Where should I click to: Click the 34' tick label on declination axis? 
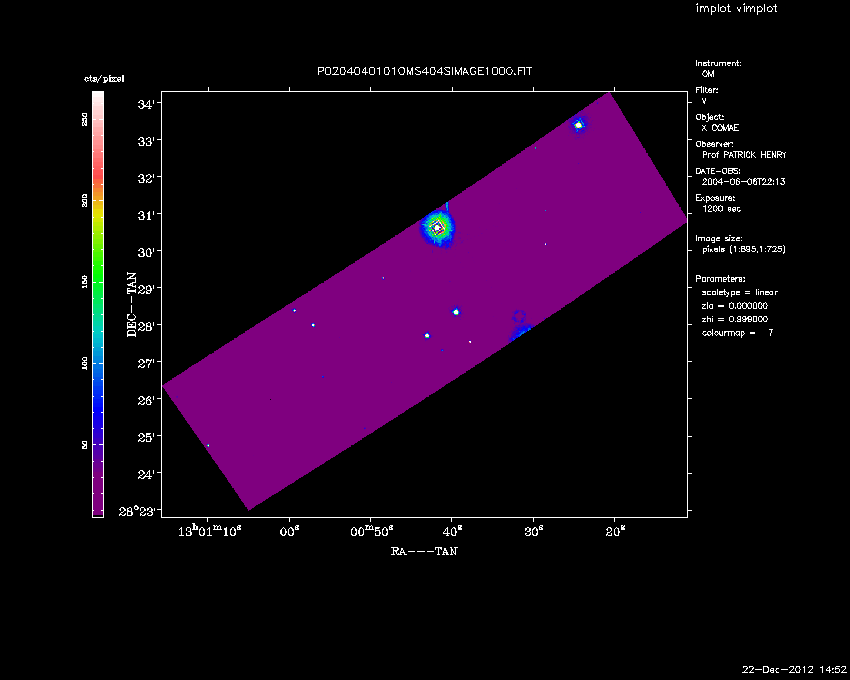click(x=146, y=104)
